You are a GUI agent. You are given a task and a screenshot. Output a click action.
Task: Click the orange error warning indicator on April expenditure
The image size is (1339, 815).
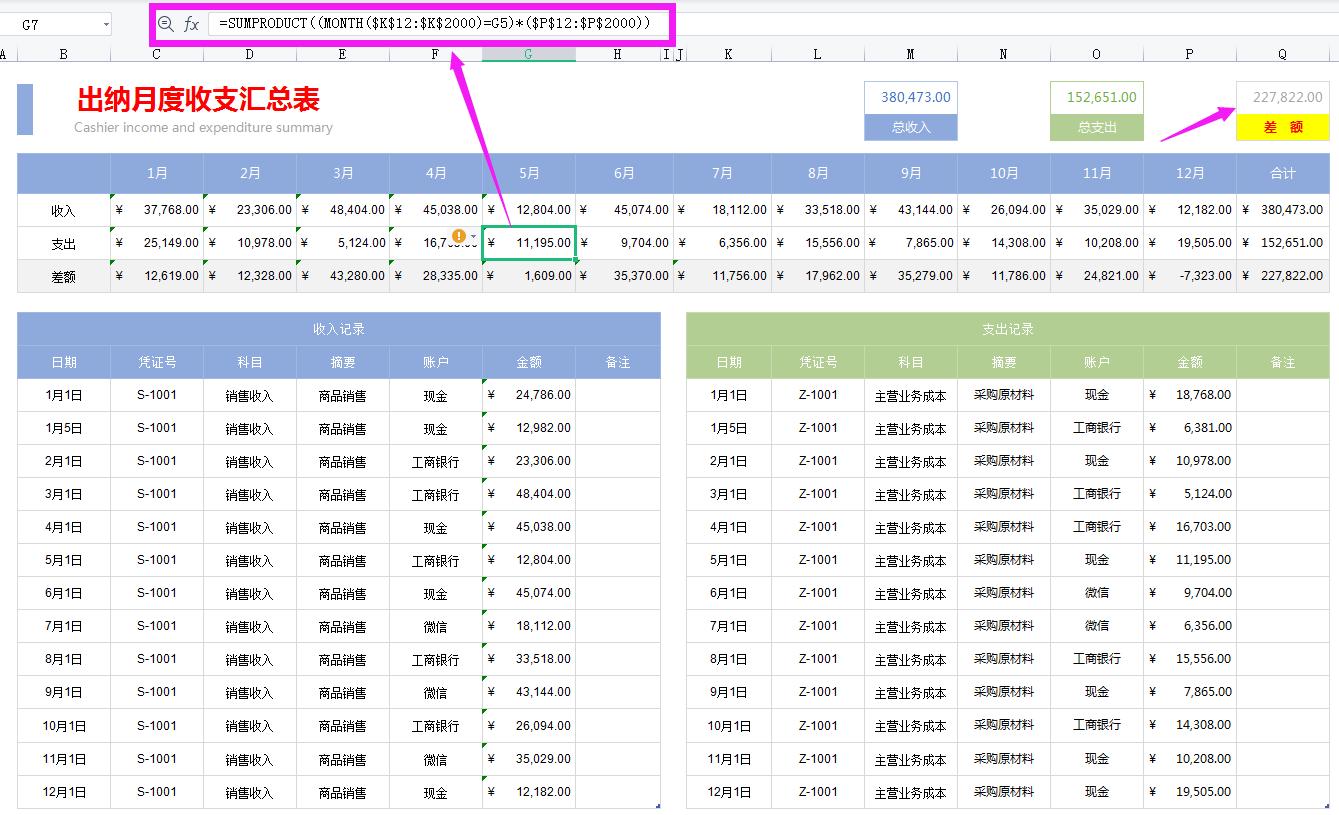click(x=458, y=236)
